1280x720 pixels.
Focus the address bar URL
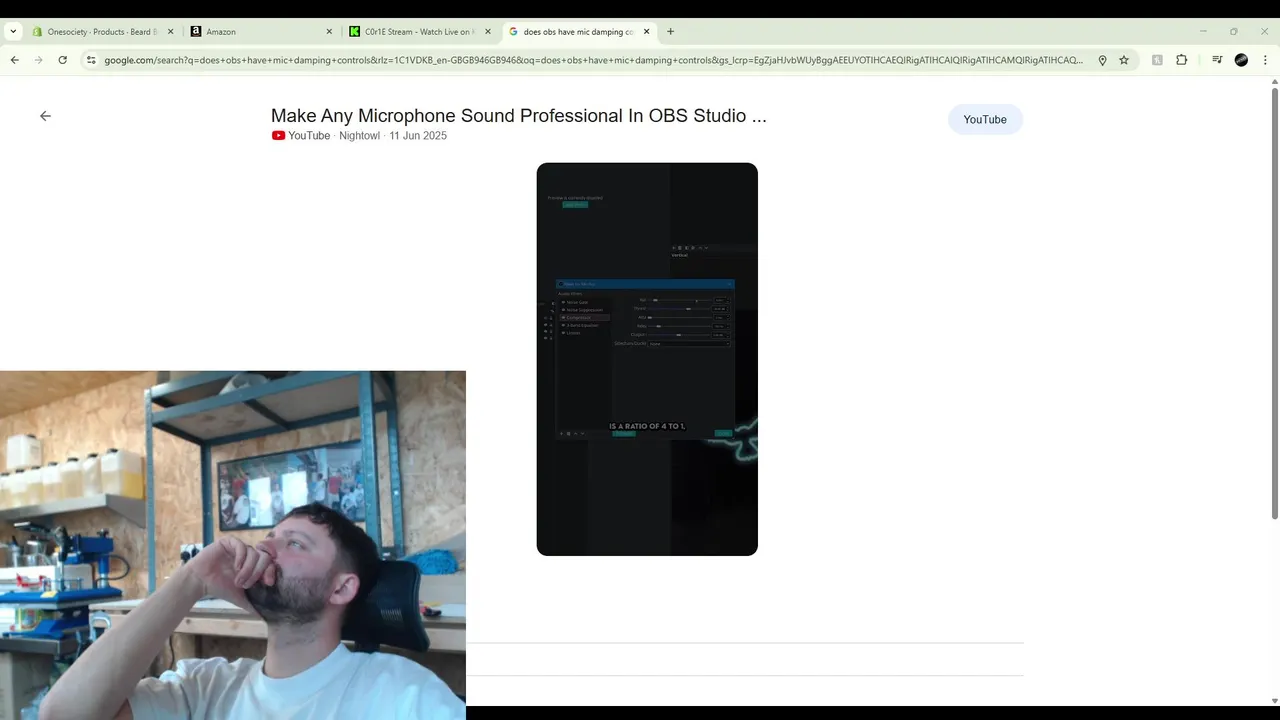(593, 60)
